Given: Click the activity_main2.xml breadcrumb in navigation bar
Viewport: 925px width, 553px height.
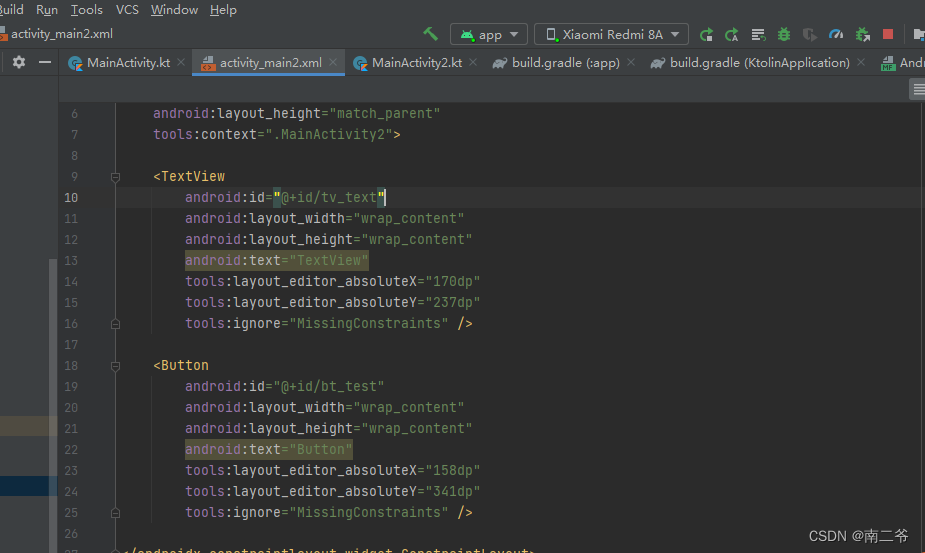Looking at the screenshot, I should pyautogui.click(x=57, y=34).
